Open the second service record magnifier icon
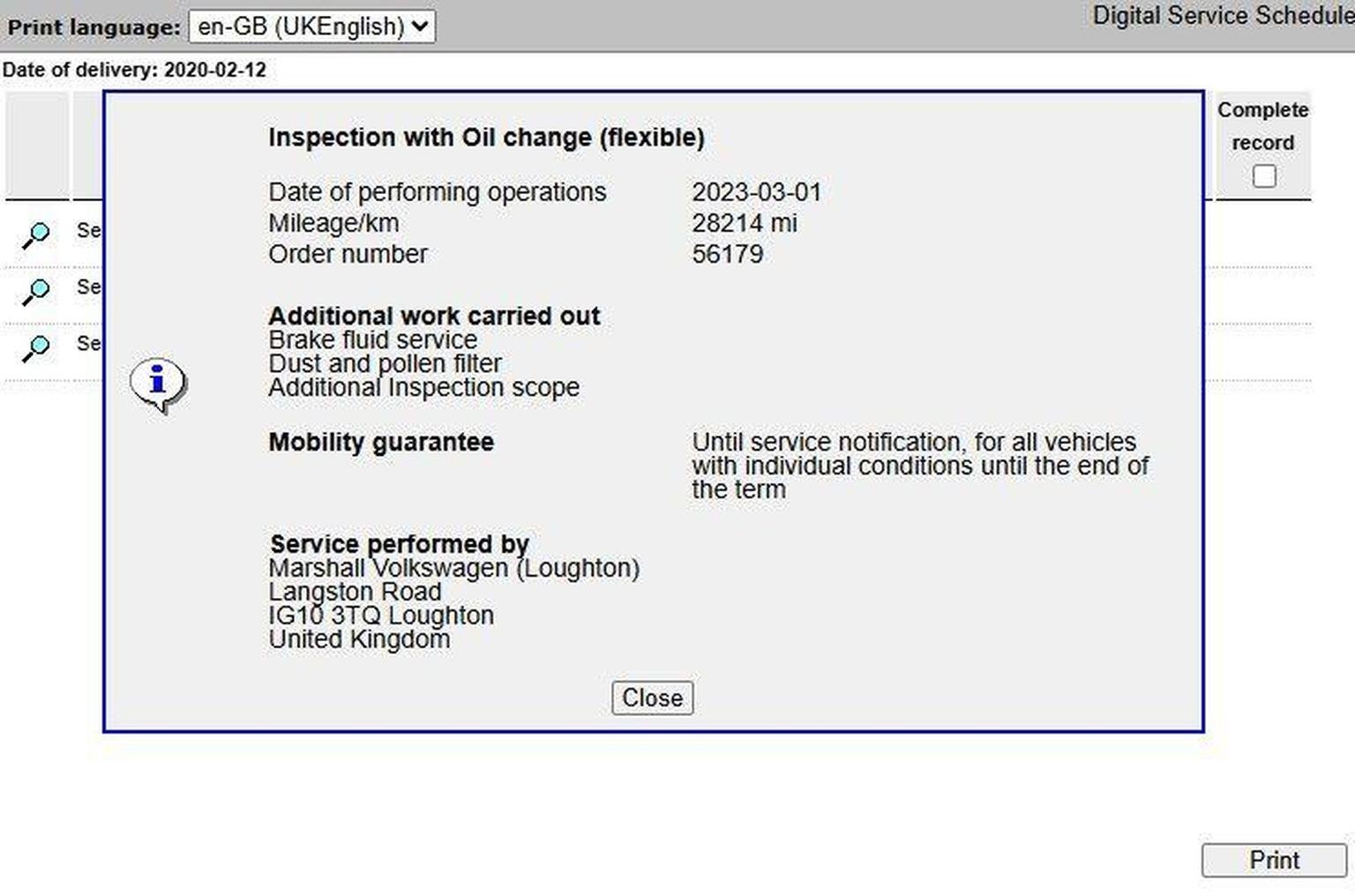Viewport: 1355px width, 896px height. coord(36,291)
